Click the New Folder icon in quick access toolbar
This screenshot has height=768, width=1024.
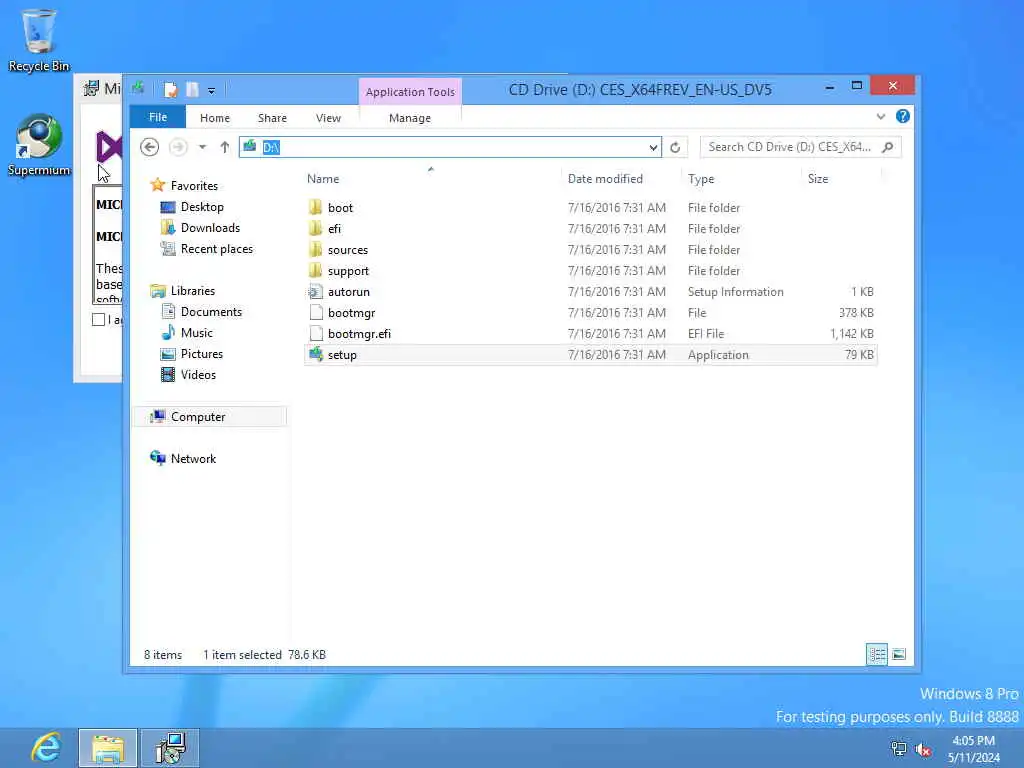pyautogui.click(x=192, y=89)
